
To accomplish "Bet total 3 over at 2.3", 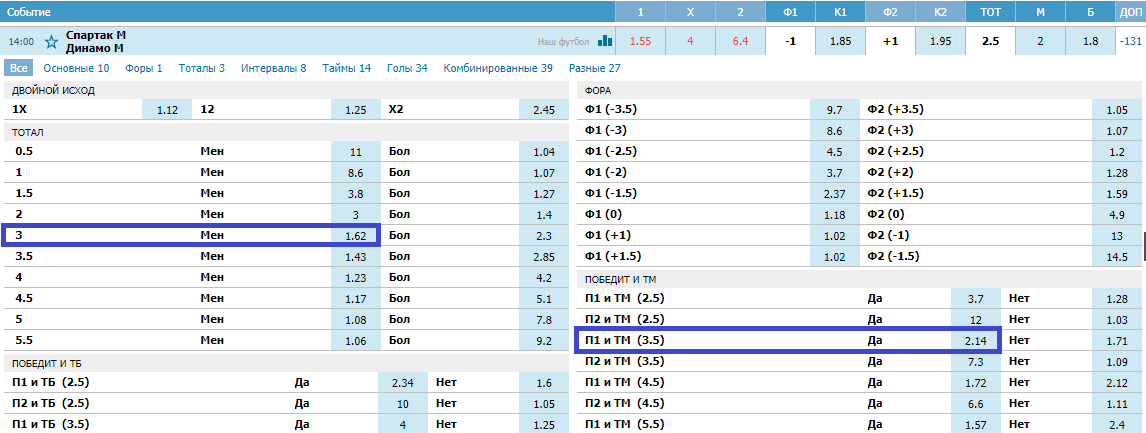I will coord(544,236).
